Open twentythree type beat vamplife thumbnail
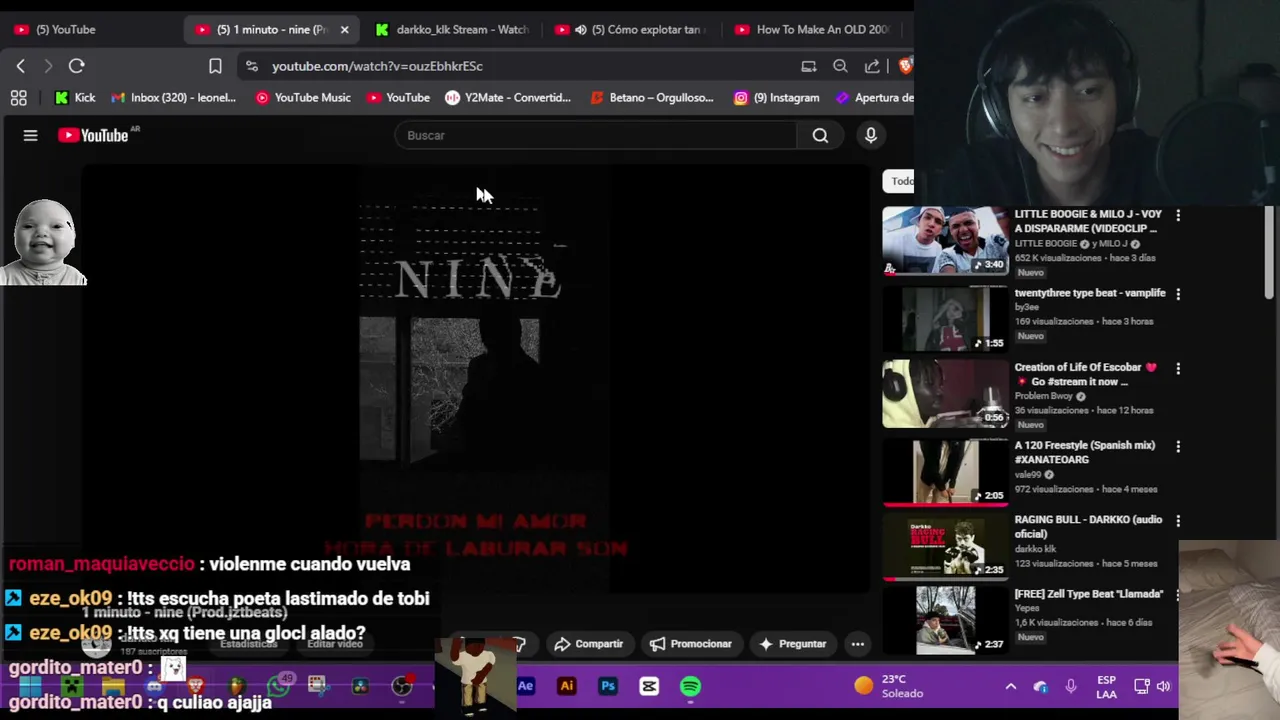Image resolution: width=1280 pixels, height=720 pixels. point(945,318)
